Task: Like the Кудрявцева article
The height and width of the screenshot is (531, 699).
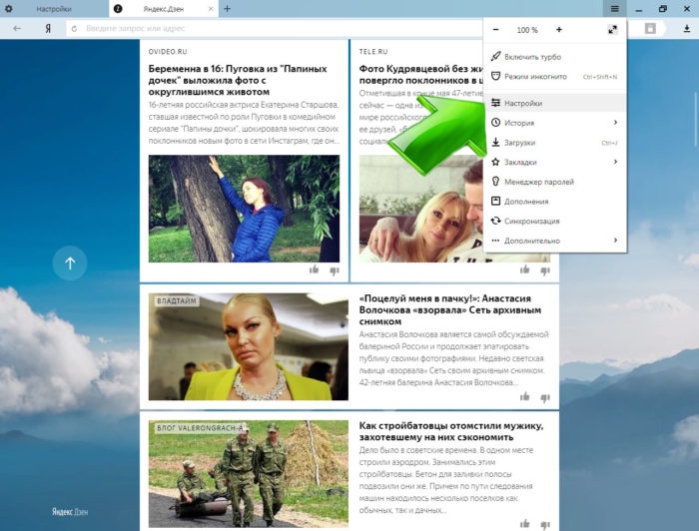Action: 525,269
